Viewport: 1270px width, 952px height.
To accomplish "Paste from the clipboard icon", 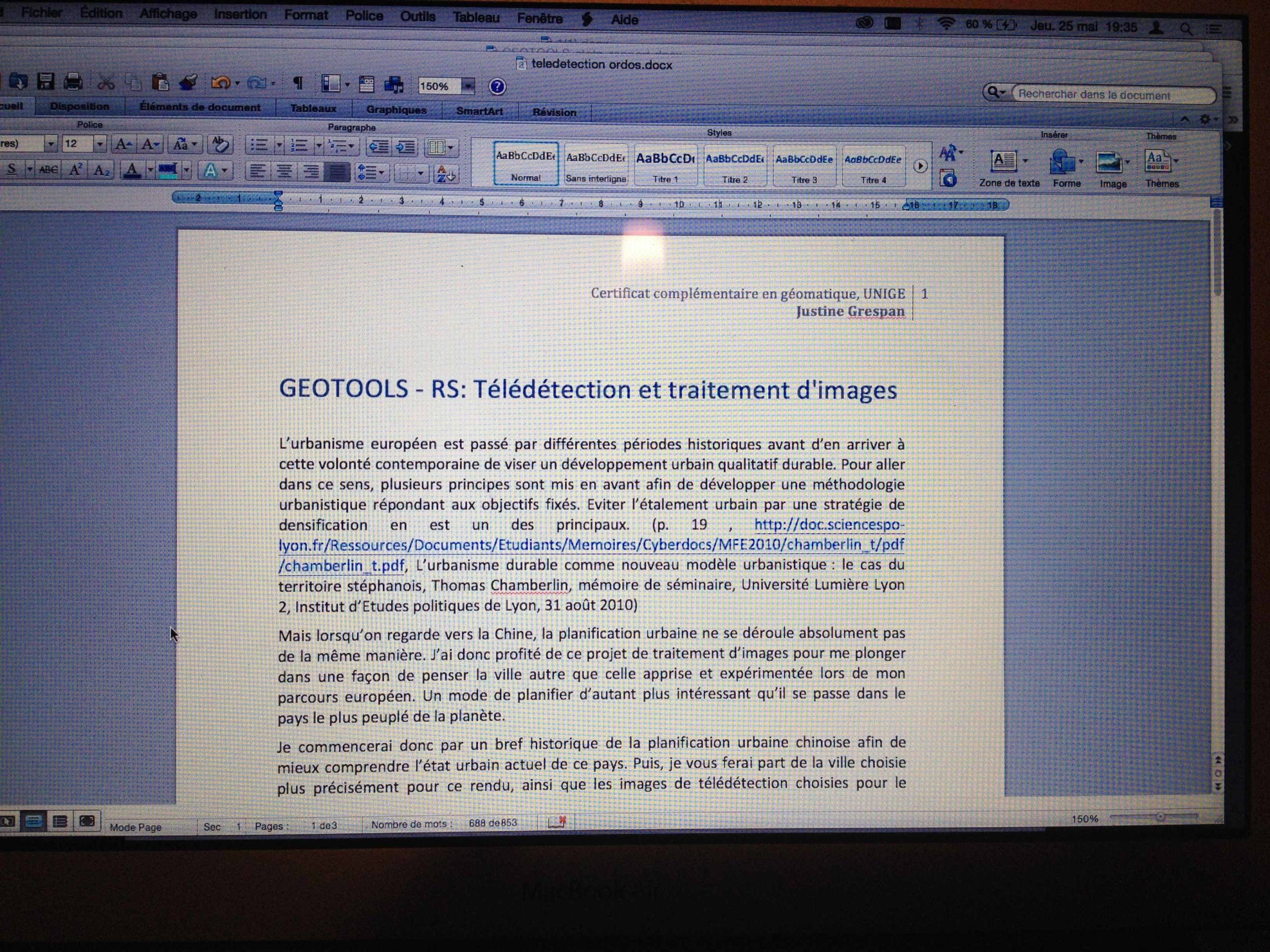I will pyautogui.click(x=160, y=83).
